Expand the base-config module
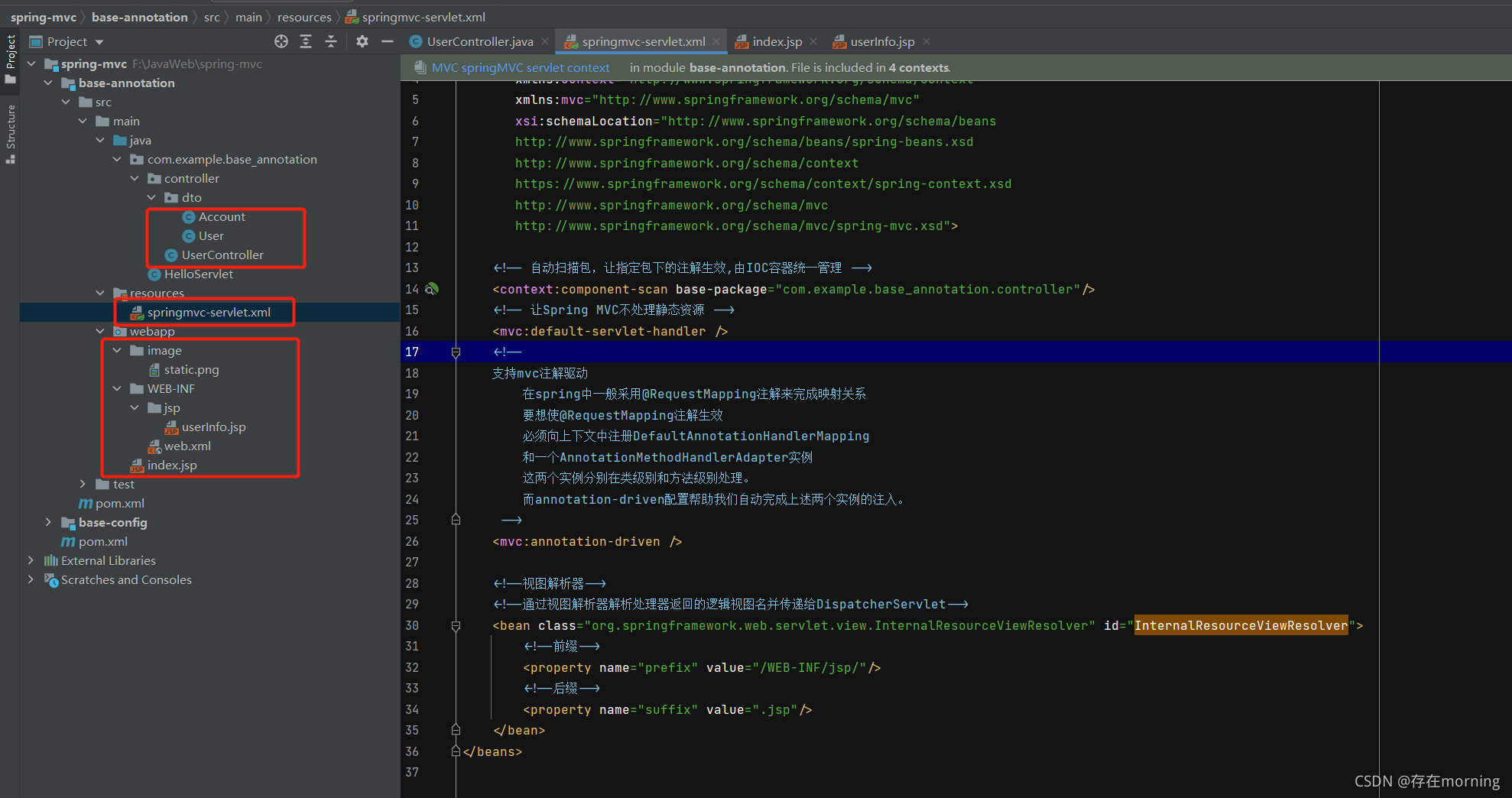 click(49, 522)
